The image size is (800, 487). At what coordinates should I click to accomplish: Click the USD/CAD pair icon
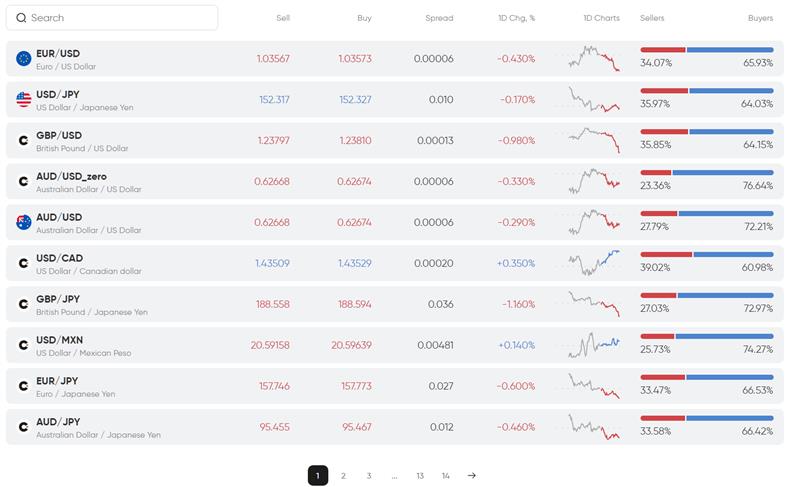(x=24, y=263)
